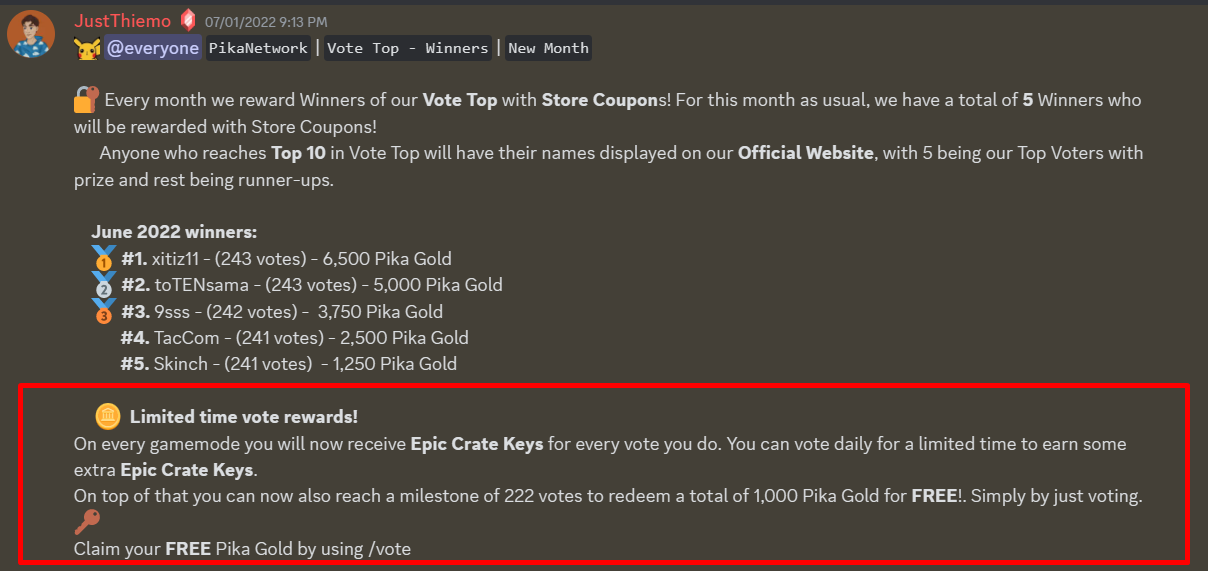Click the xitiz11 first place entry
Image resolution: width=1208 pixels, height=571 pixels.
tap(287, 259)
